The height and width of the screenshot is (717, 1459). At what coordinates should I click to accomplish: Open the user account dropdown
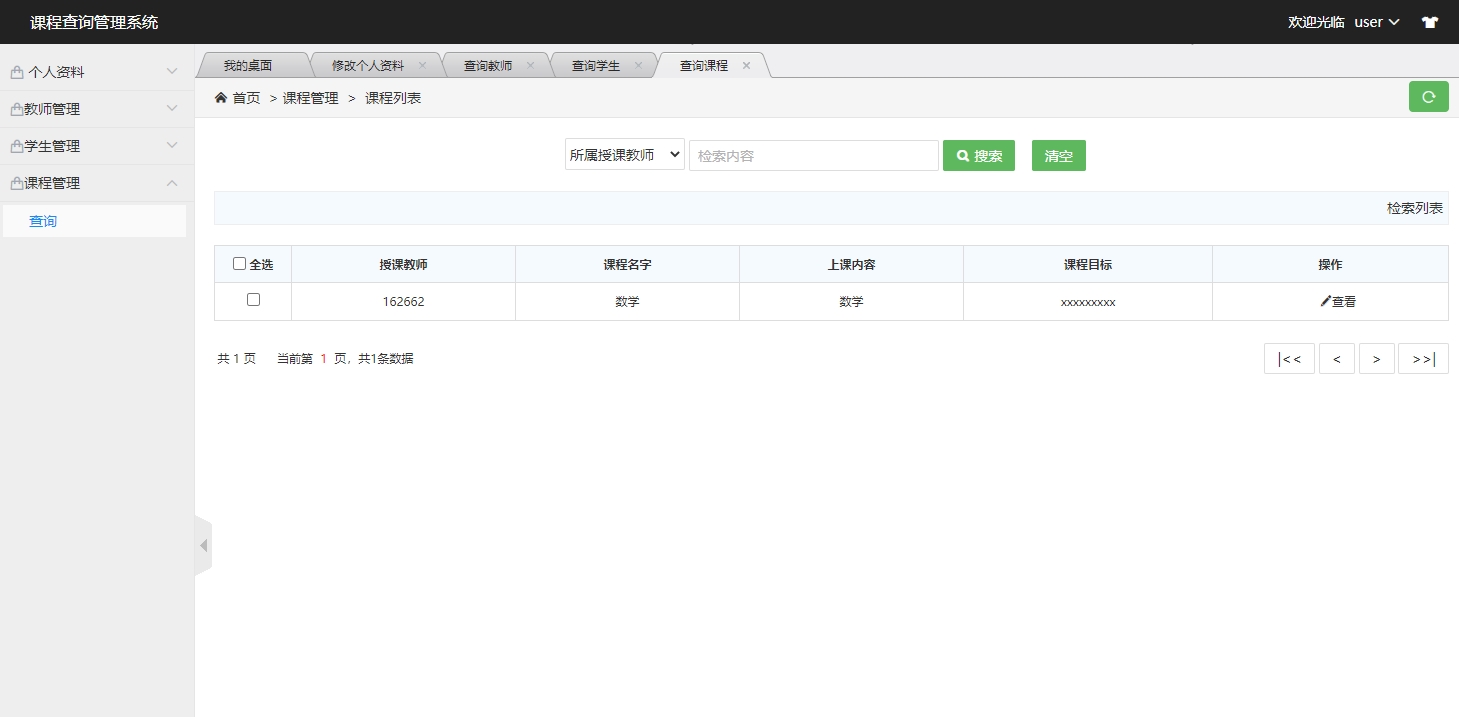[x=1377, y=21]
